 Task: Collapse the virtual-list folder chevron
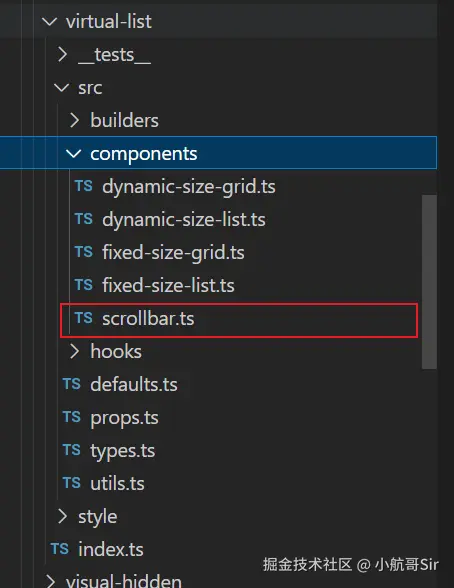point(49,21)
